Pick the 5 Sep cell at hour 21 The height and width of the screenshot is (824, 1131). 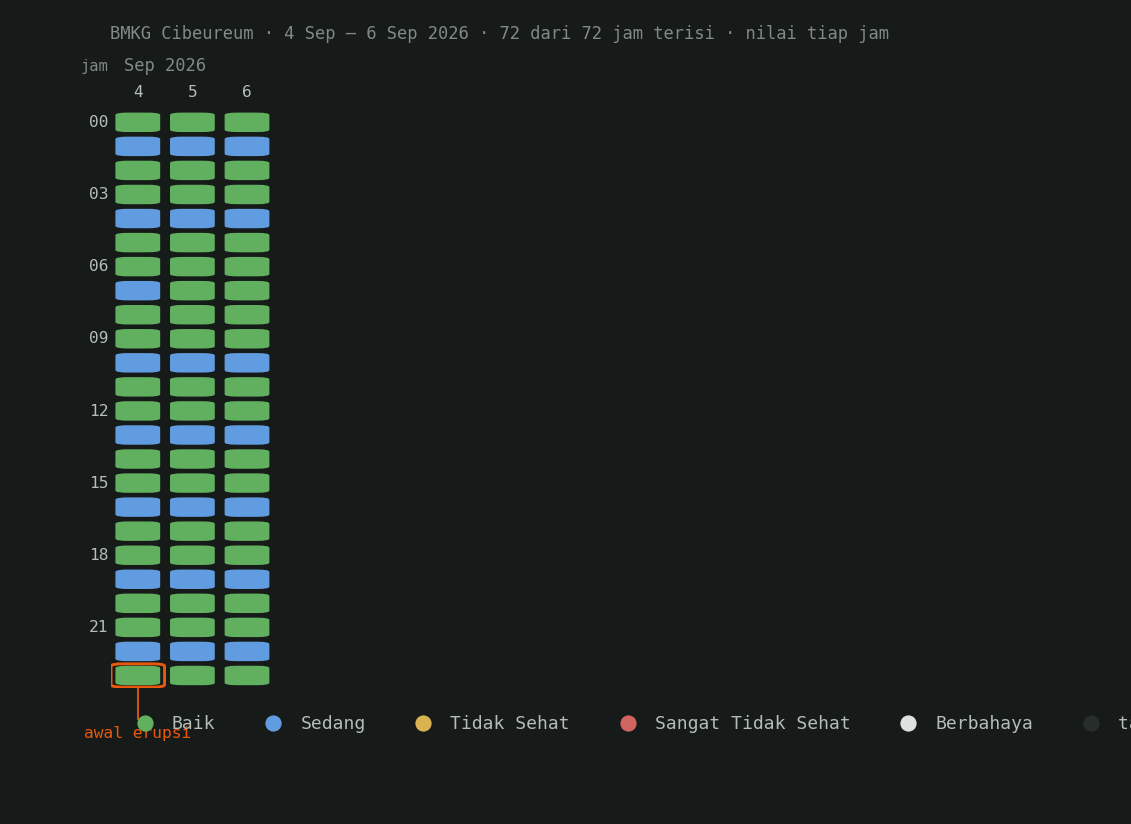click(193, 627)
